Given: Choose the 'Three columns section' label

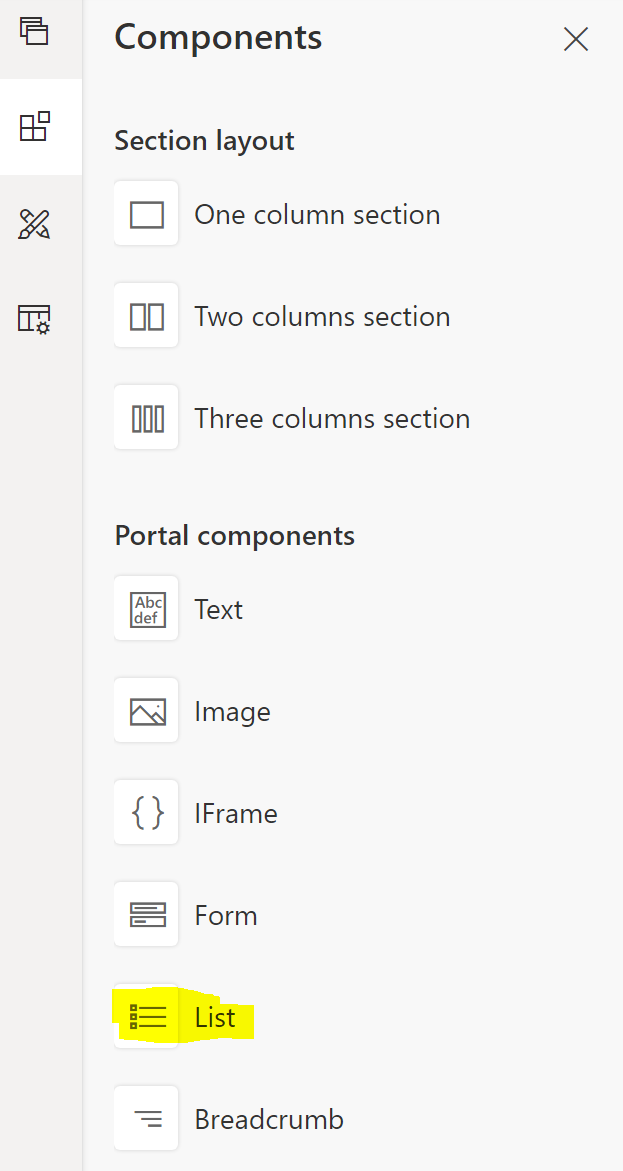Looking at the screenshot, I should coord(332,419).
